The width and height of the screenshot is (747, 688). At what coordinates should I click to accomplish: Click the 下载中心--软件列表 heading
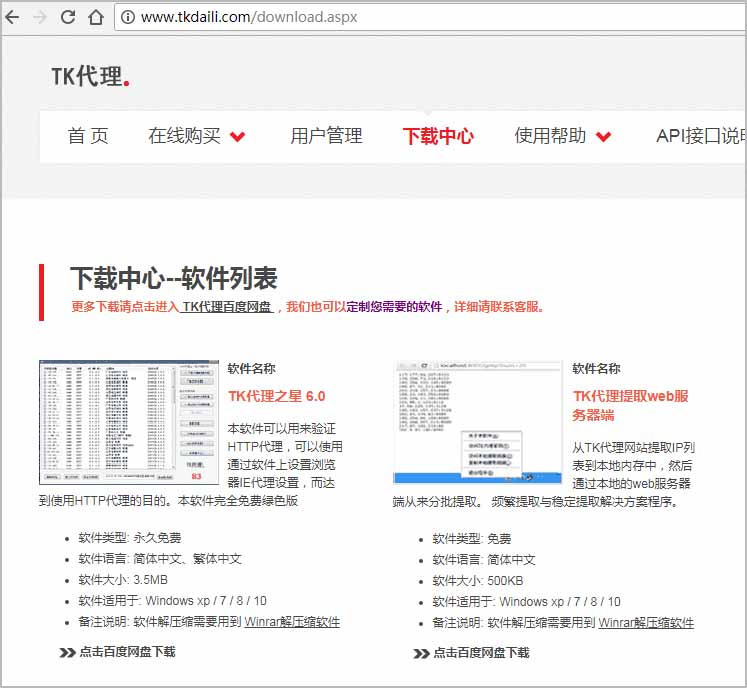[x=173, y=278]
